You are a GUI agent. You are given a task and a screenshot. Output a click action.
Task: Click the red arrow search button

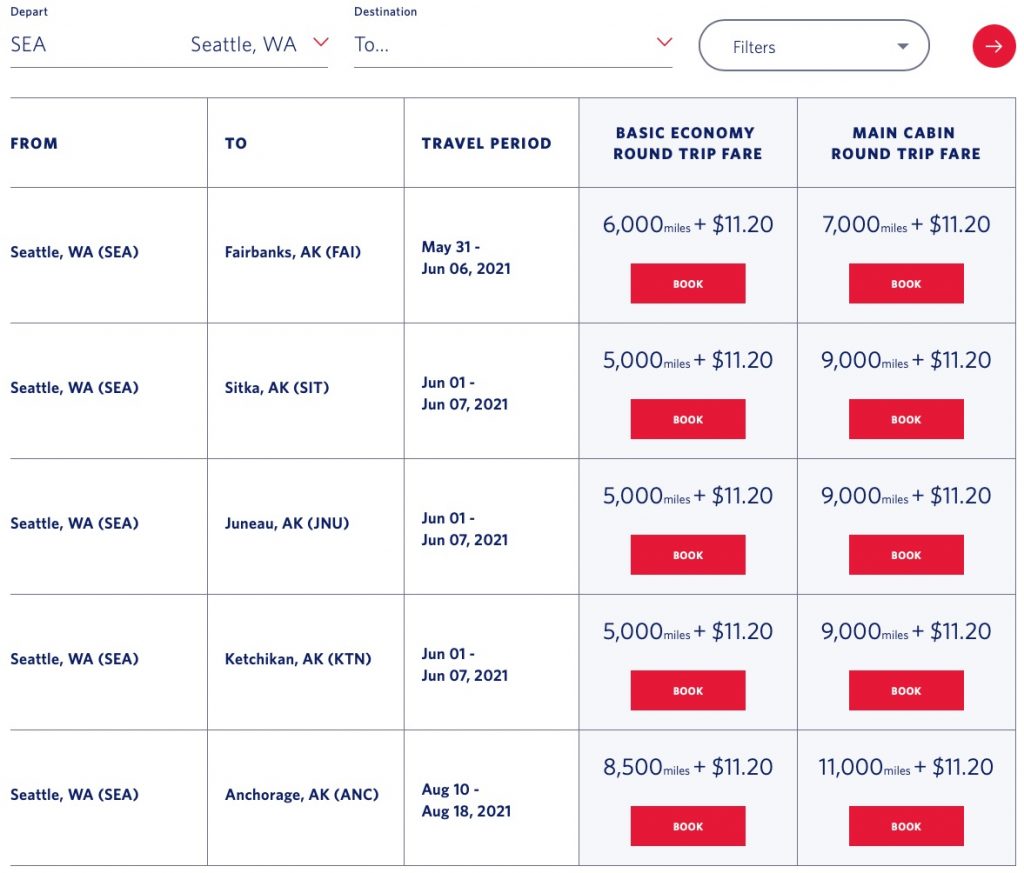(x=993, y=46)
